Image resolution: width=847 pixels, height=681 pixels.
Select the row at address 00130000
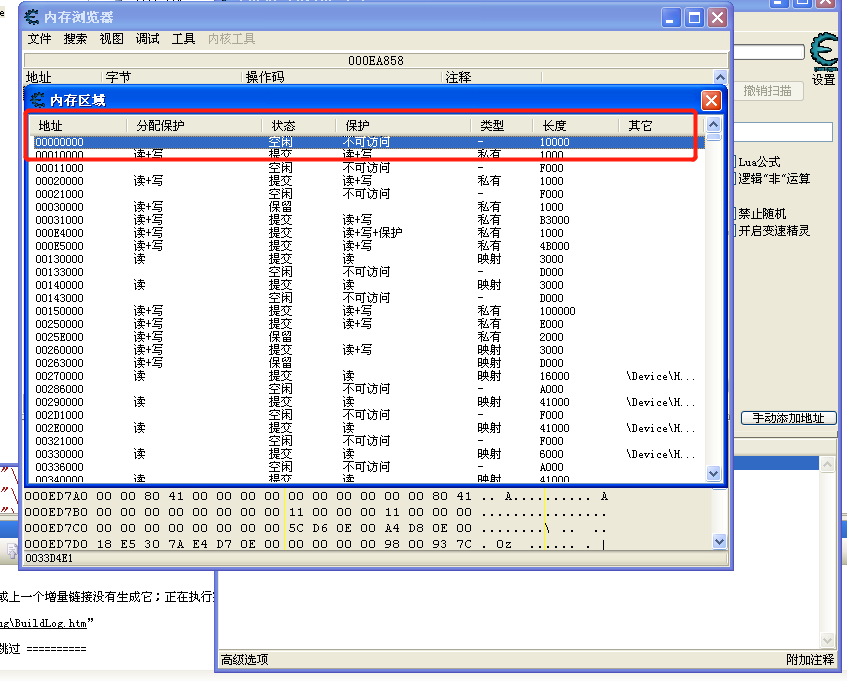coord(369,259)
